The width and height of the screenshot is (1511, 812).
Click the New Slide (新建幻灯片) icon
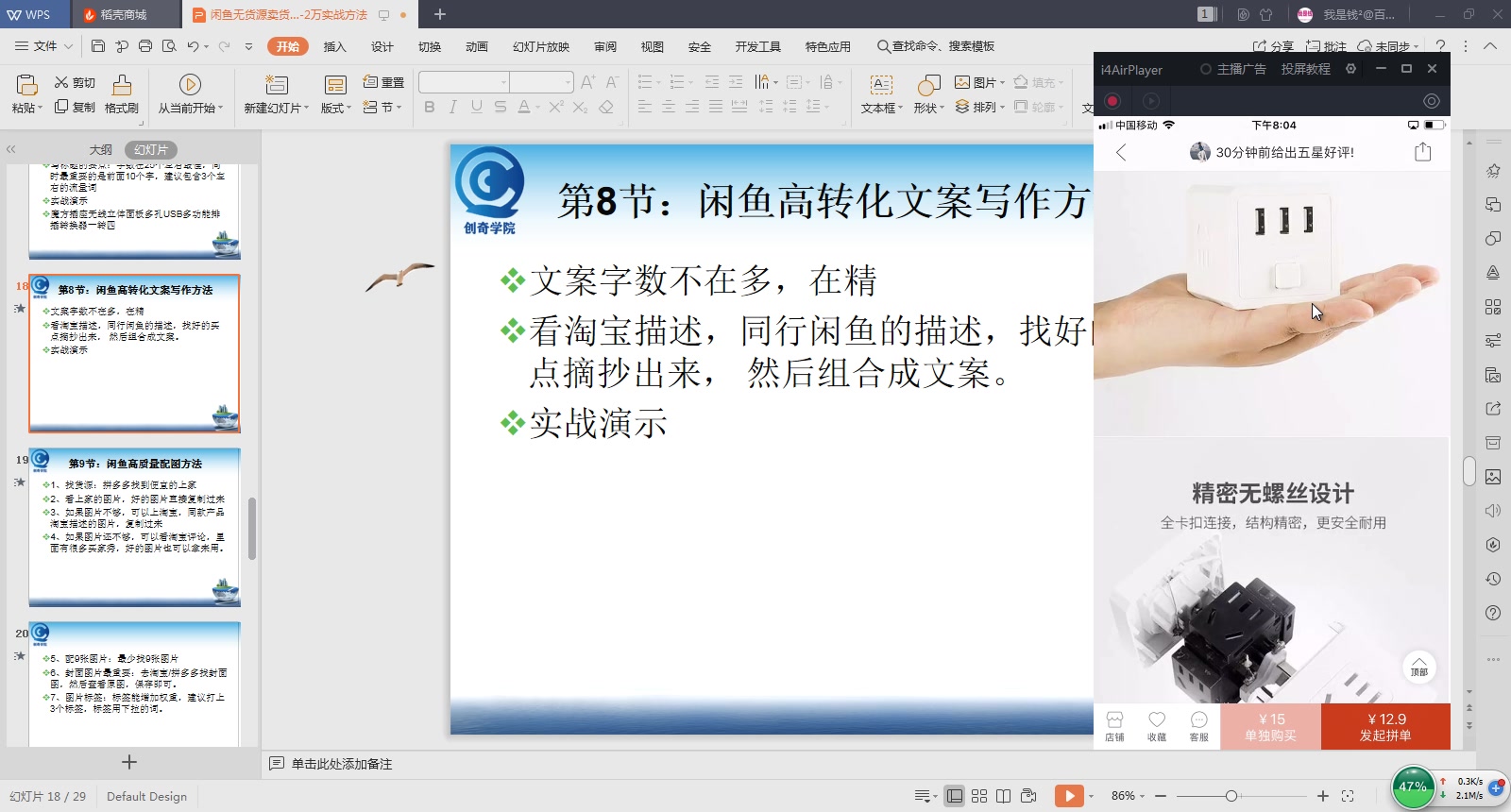click(x=276, y=85)
